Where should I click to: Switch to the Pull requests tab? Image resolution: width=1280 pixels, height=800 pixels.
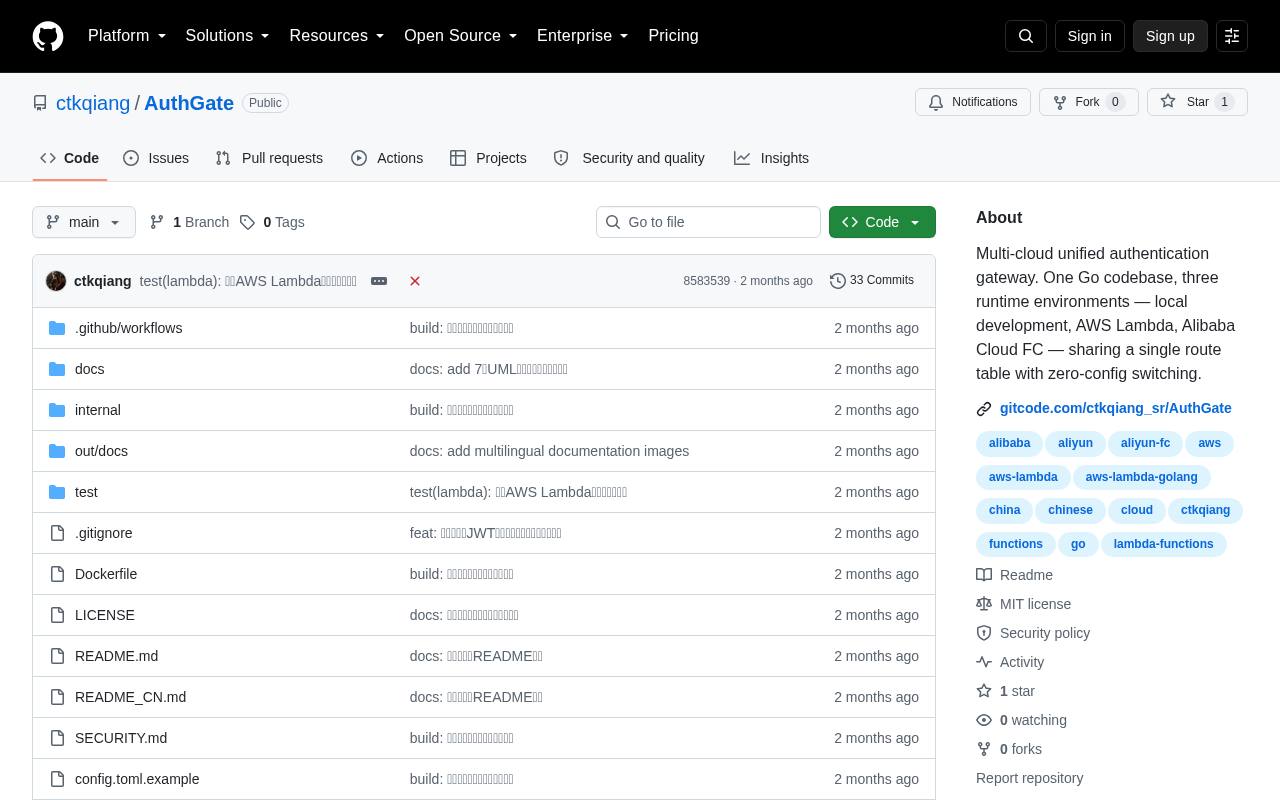[x=269, y=158]
